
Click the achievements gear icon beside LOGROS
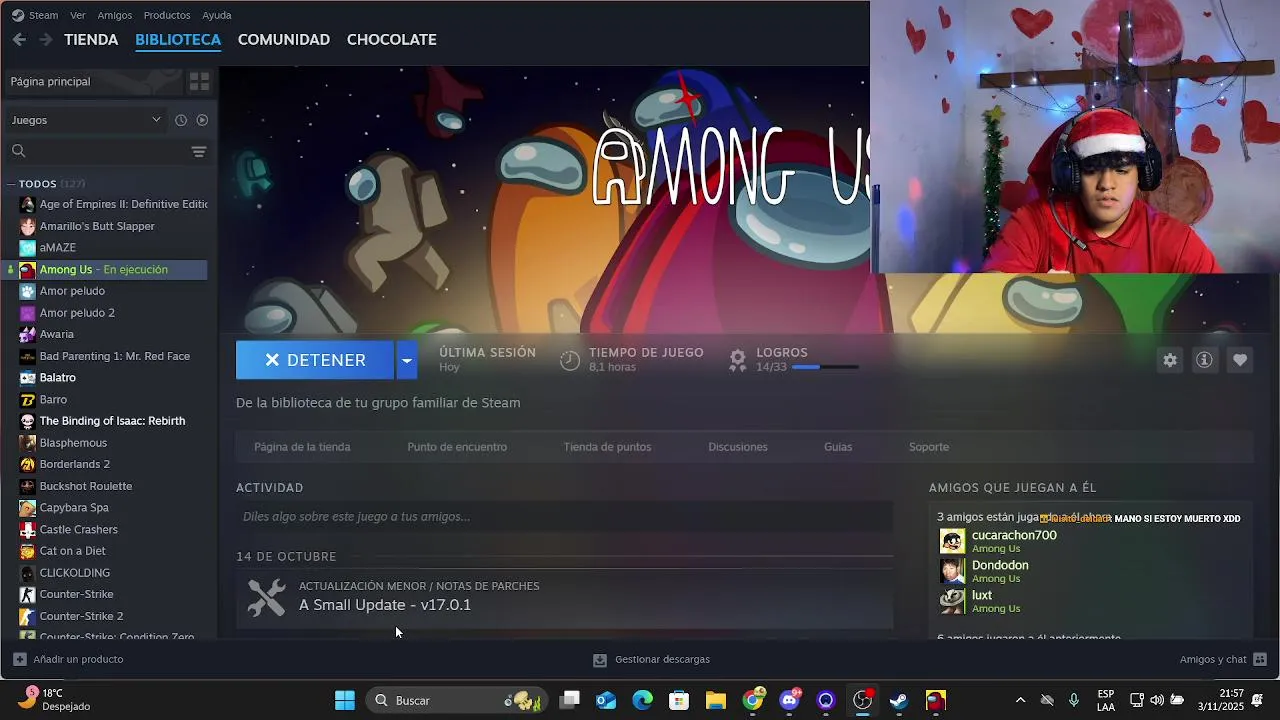pos(738,360)
